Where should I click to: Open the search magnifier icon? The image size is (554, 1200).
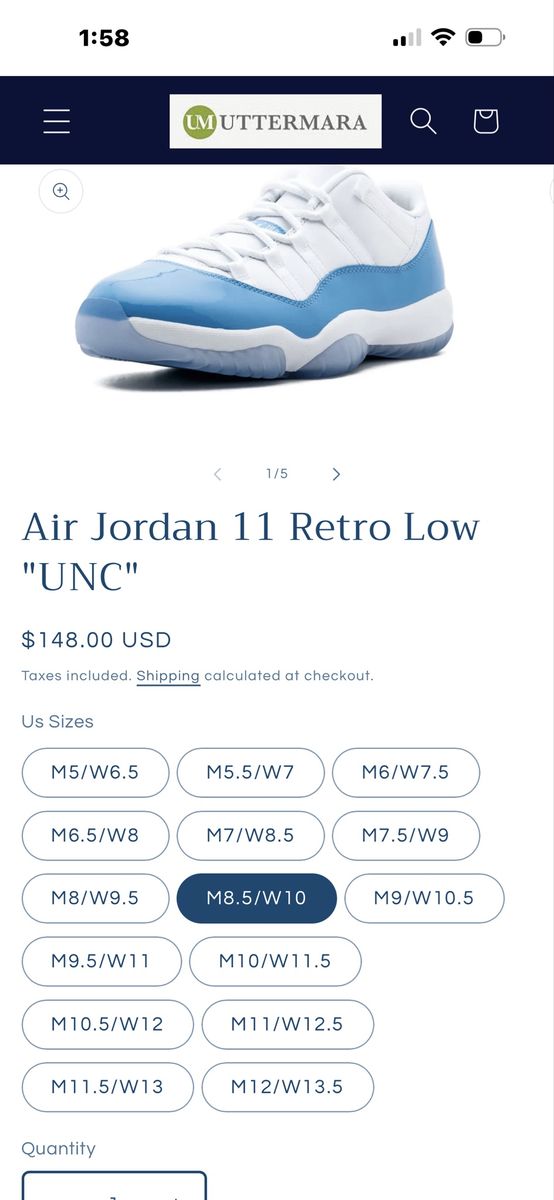[x=423, y=121]
